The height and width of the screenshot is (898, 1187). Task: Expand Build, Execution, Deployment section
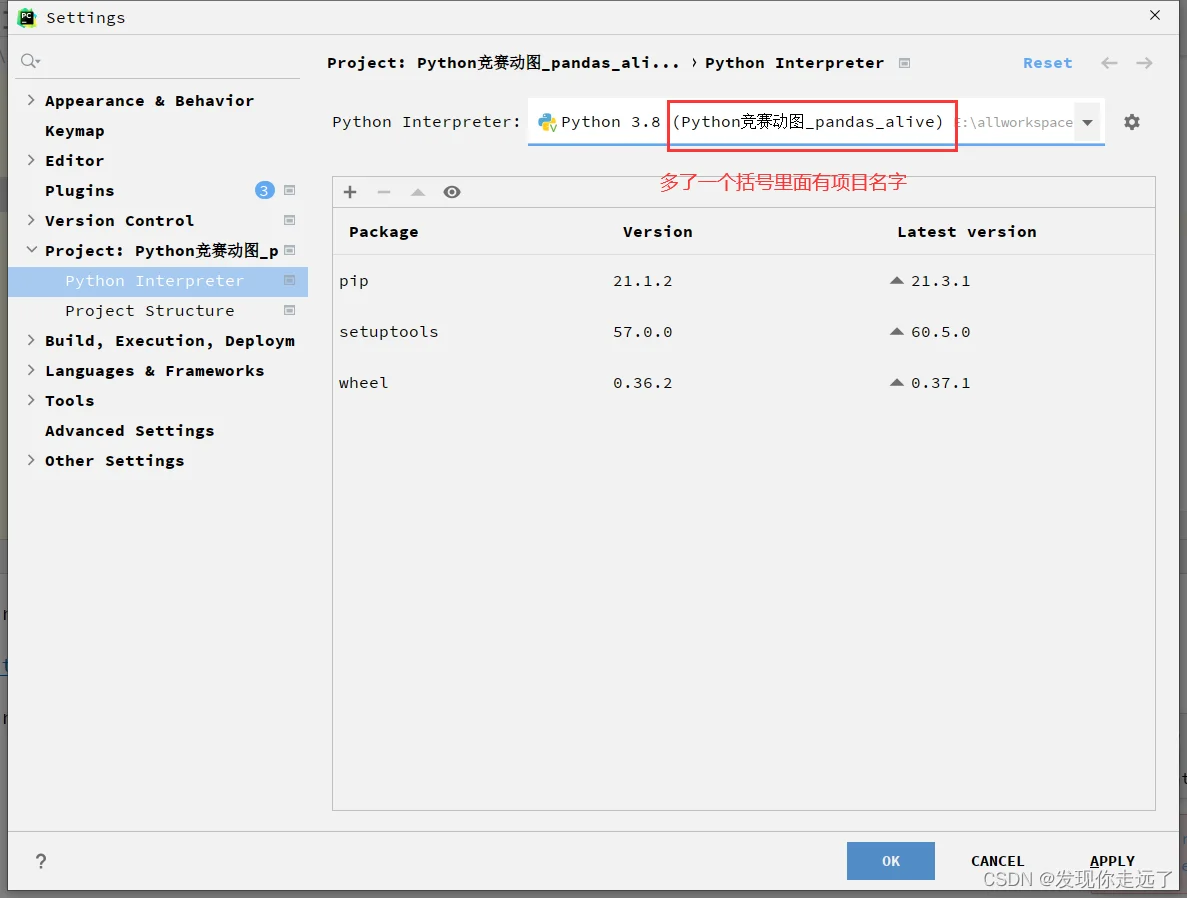pyautogui.click(x=31, y=340)
